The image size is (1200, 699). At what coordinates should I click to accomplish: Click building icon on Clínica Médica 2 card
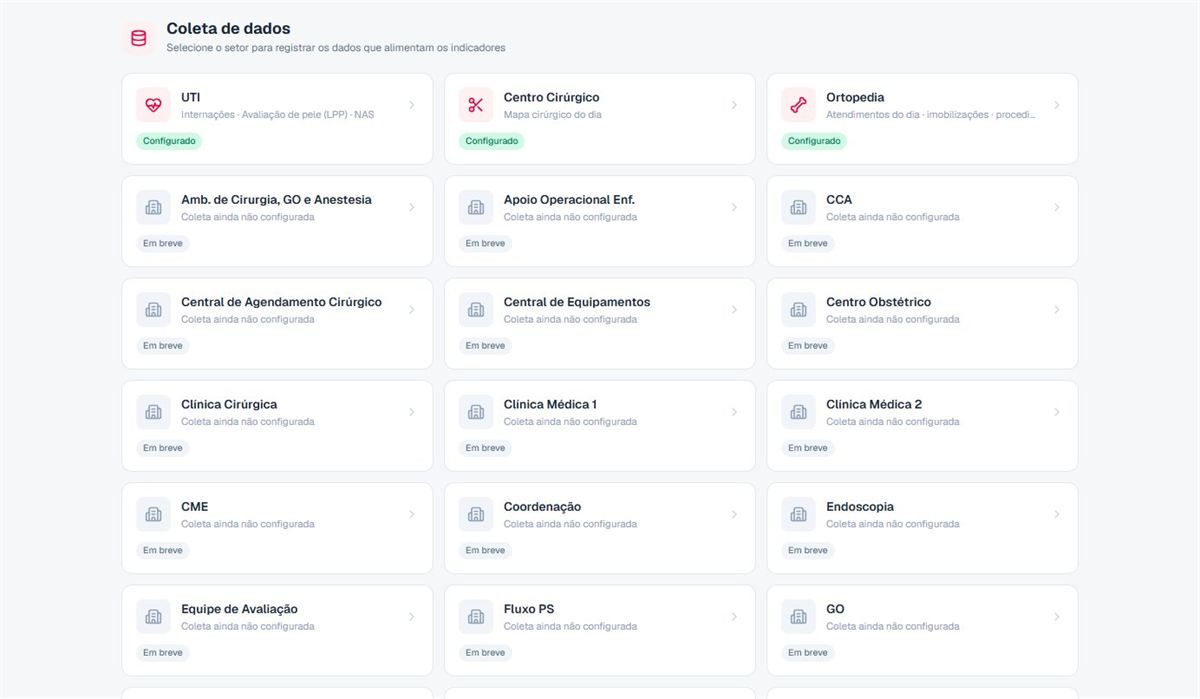click(x=798, y=412)
